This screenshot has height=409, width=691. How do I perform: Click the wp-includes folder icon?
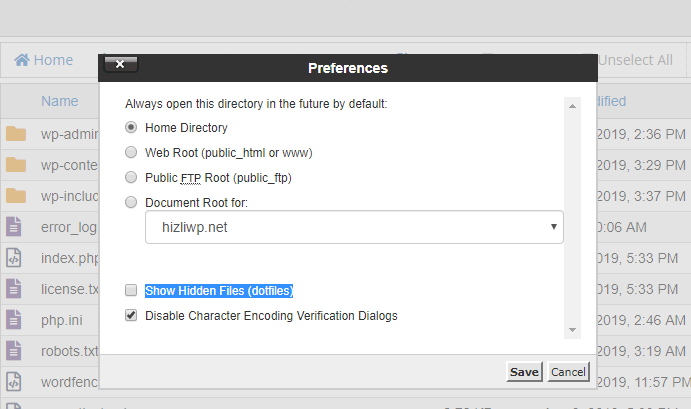pos(16,196)
